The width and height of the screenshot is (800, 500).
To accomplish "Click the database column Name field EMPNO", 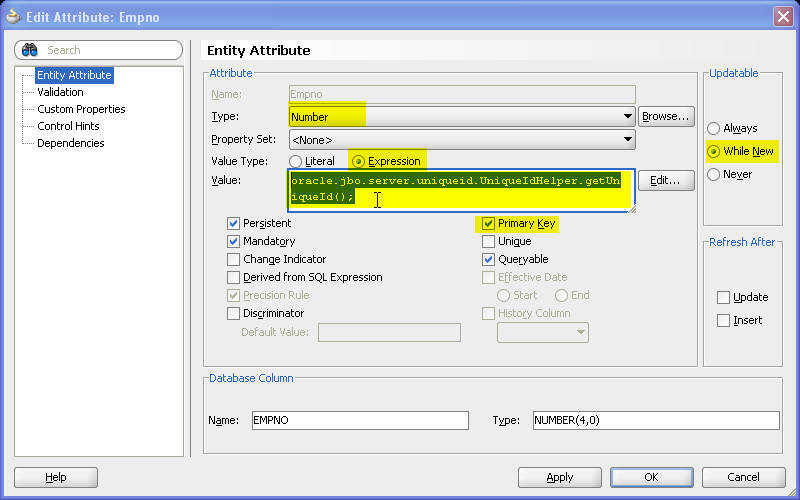I will point(360,420).
